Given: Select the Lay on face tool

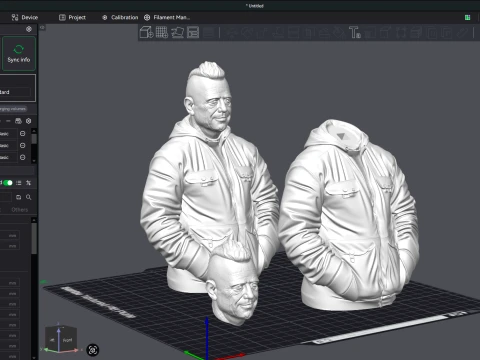Looking at the screenshot, I should pyautogui.click(x=278, y=33).
